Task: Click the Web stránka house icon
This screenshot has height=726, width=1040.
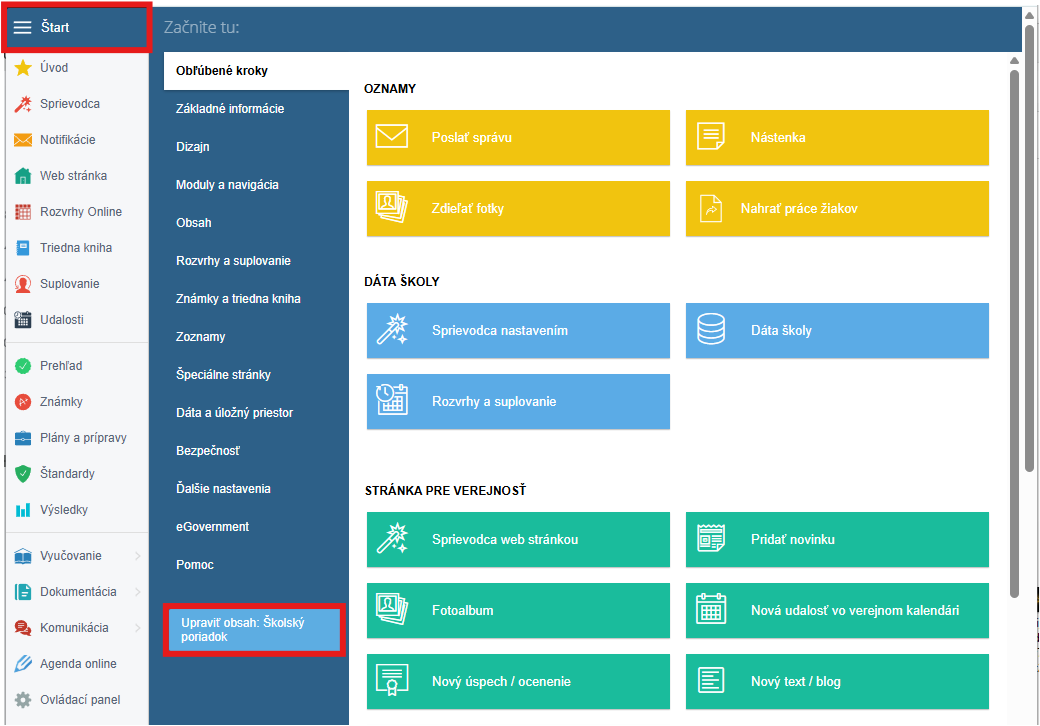Action: 23,176
